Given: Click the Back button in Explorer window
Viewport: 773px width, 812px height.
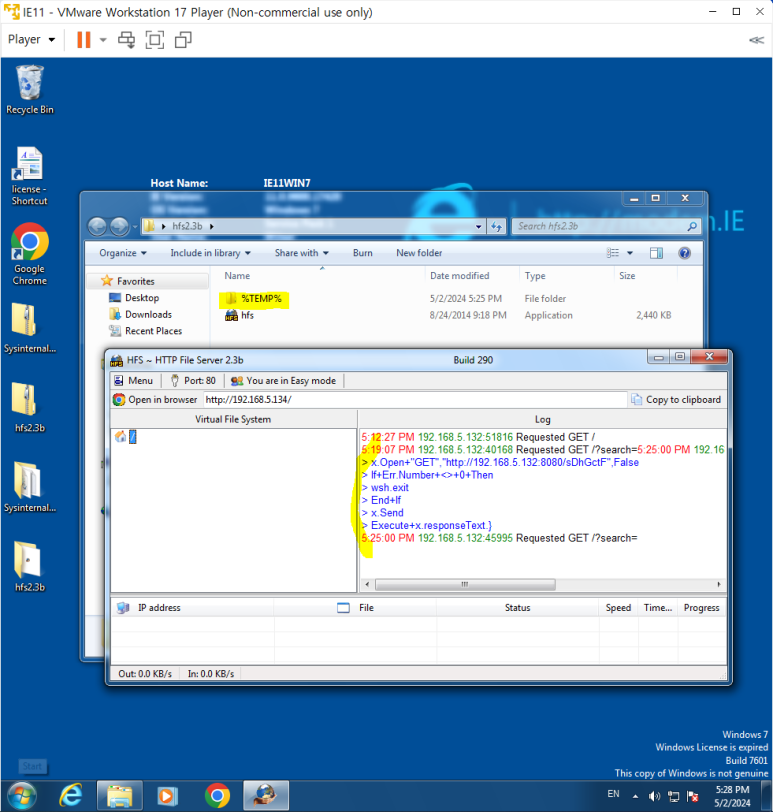Looking at the screenshot, I should [97, 226].
